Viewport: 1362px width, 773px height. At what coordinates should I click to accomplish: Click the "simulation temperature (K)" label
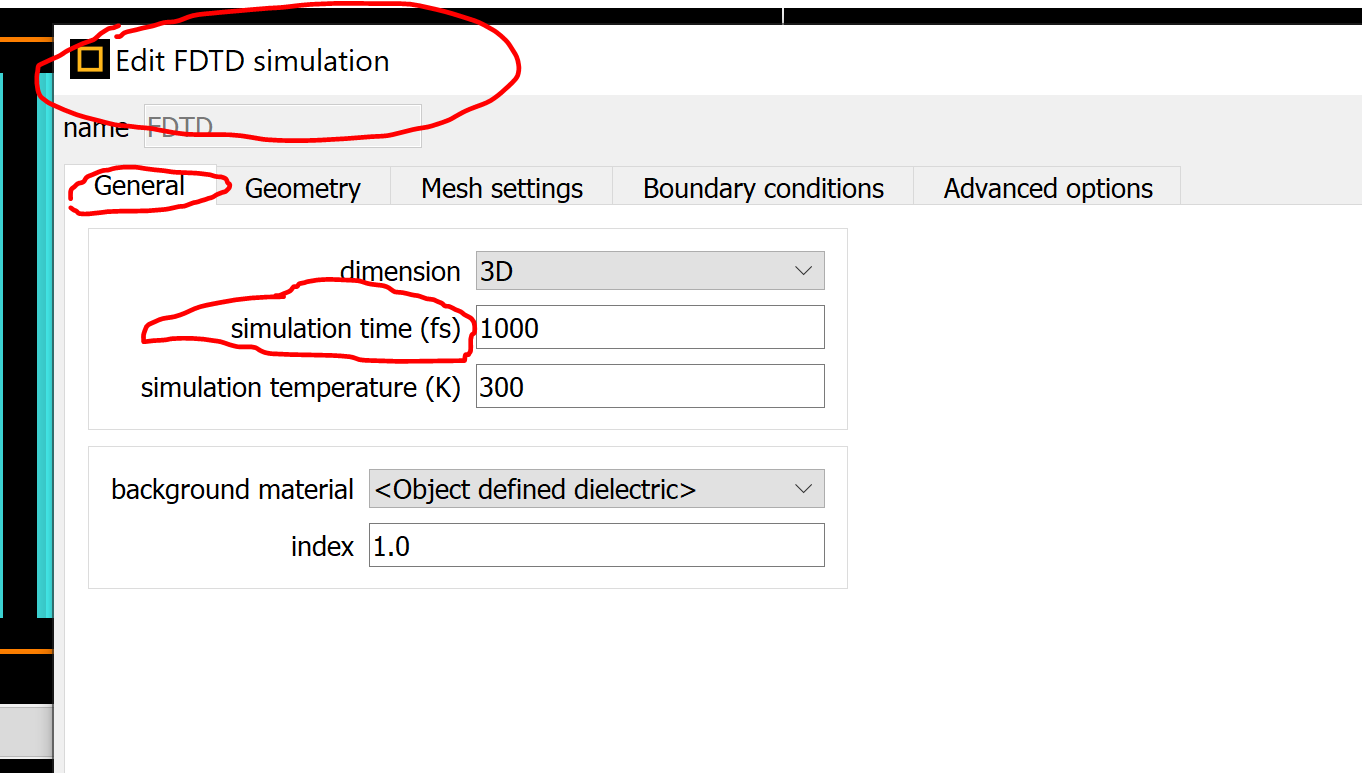(x=300, y=387)
